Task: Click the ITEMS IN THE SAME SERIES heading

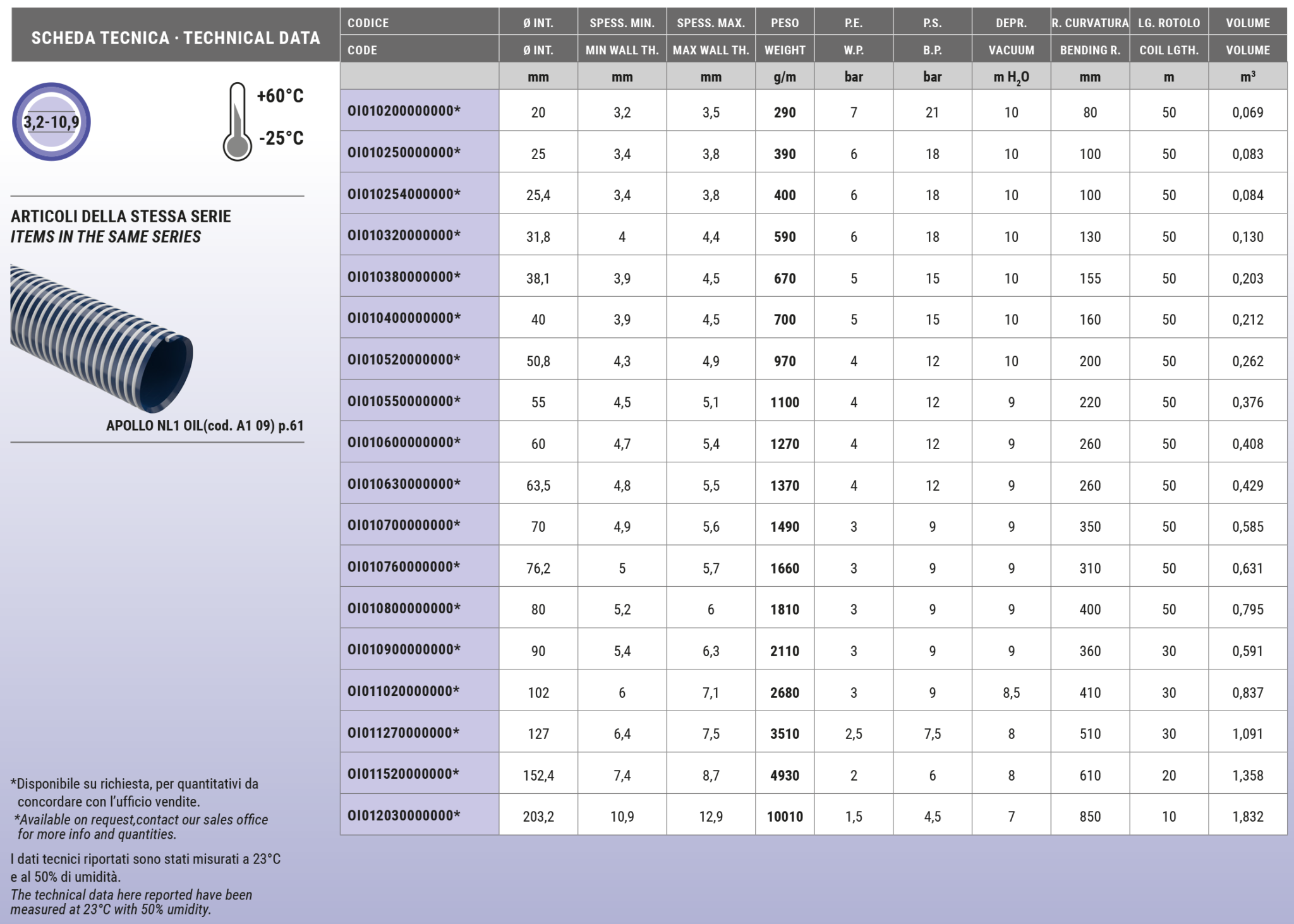Action: pos(106,237)
